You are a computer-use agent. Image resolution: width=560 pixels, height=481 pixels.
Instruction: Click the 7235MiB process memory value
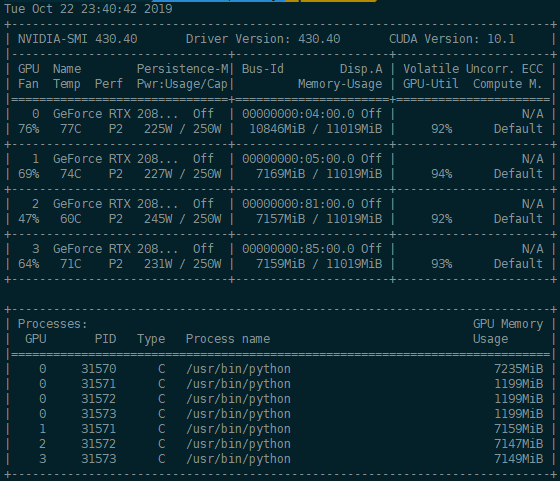coord(519,369)
